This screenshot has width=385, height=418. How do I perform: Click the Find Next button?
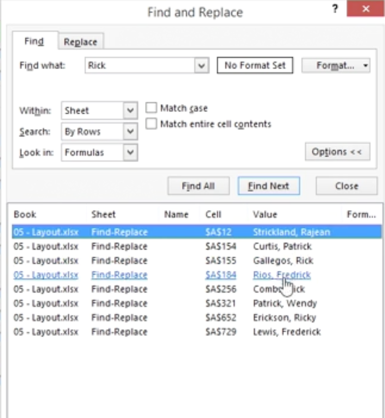point(269,186)
